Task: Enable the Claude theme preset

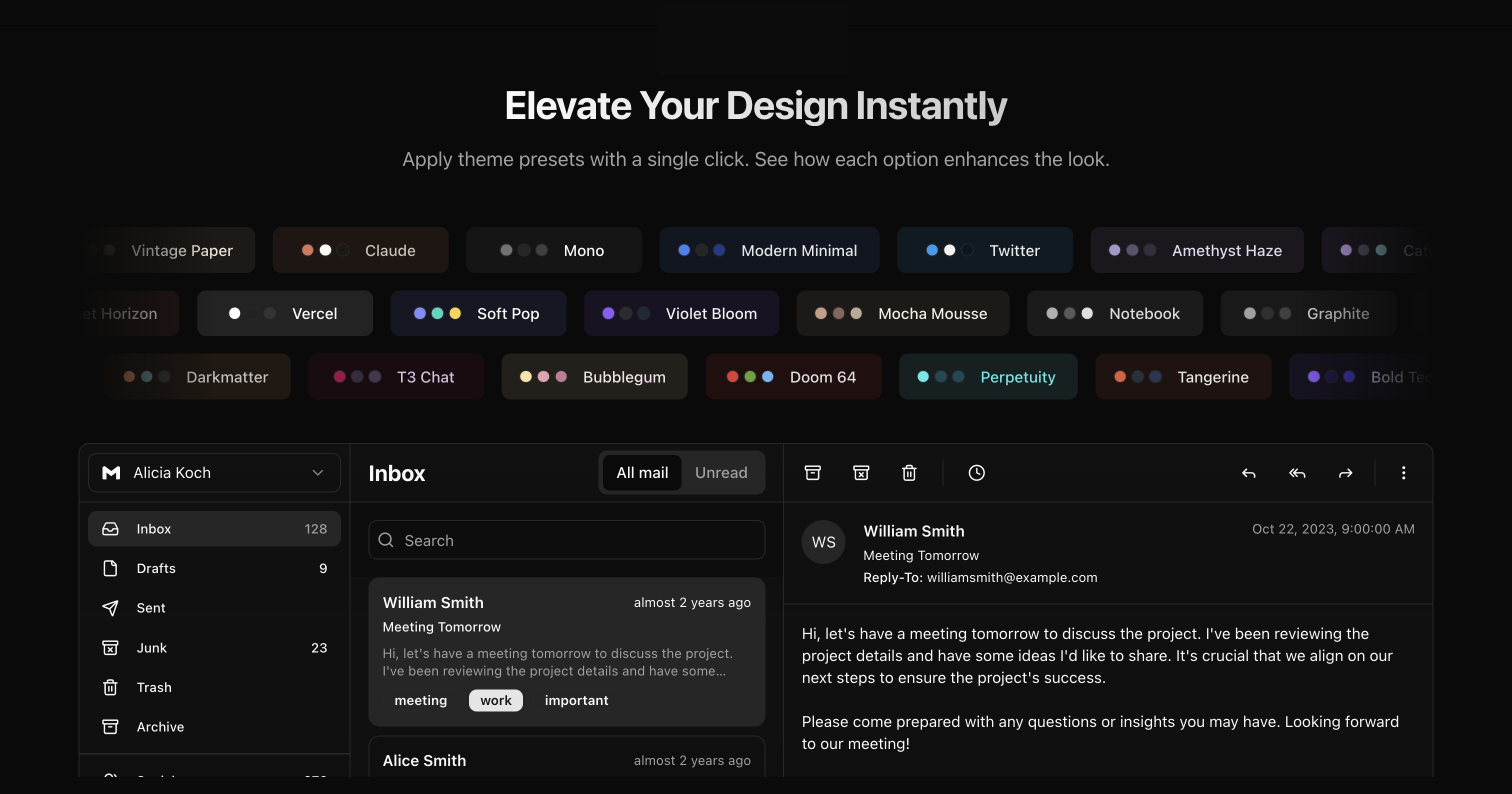Action: click(360, 250)
